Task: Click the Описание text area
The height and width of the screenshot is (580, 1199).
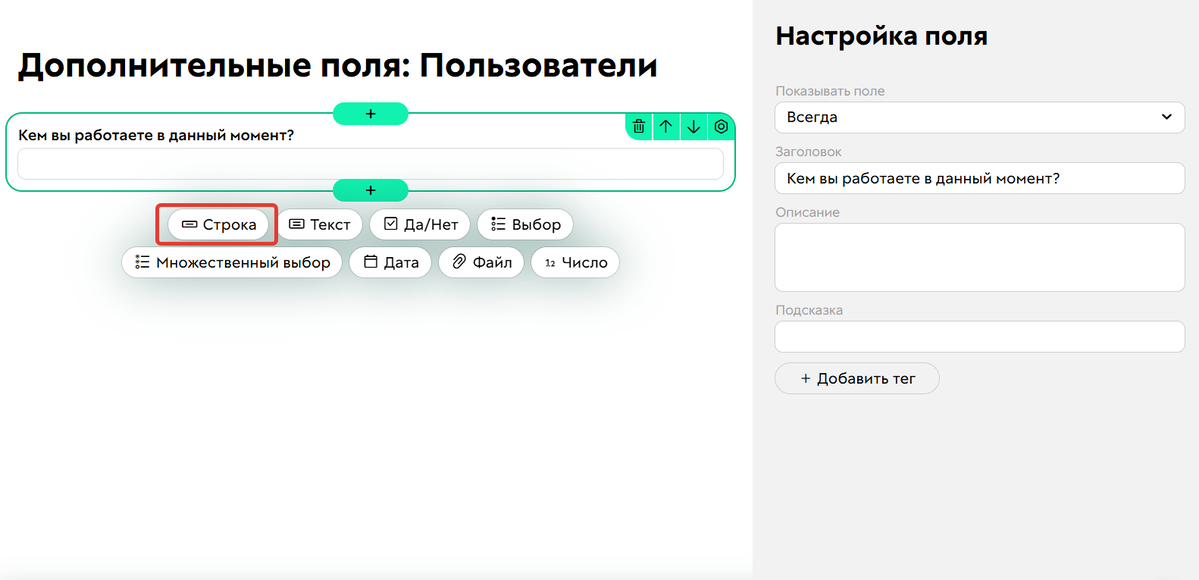Action: click(x=979, y=257)
